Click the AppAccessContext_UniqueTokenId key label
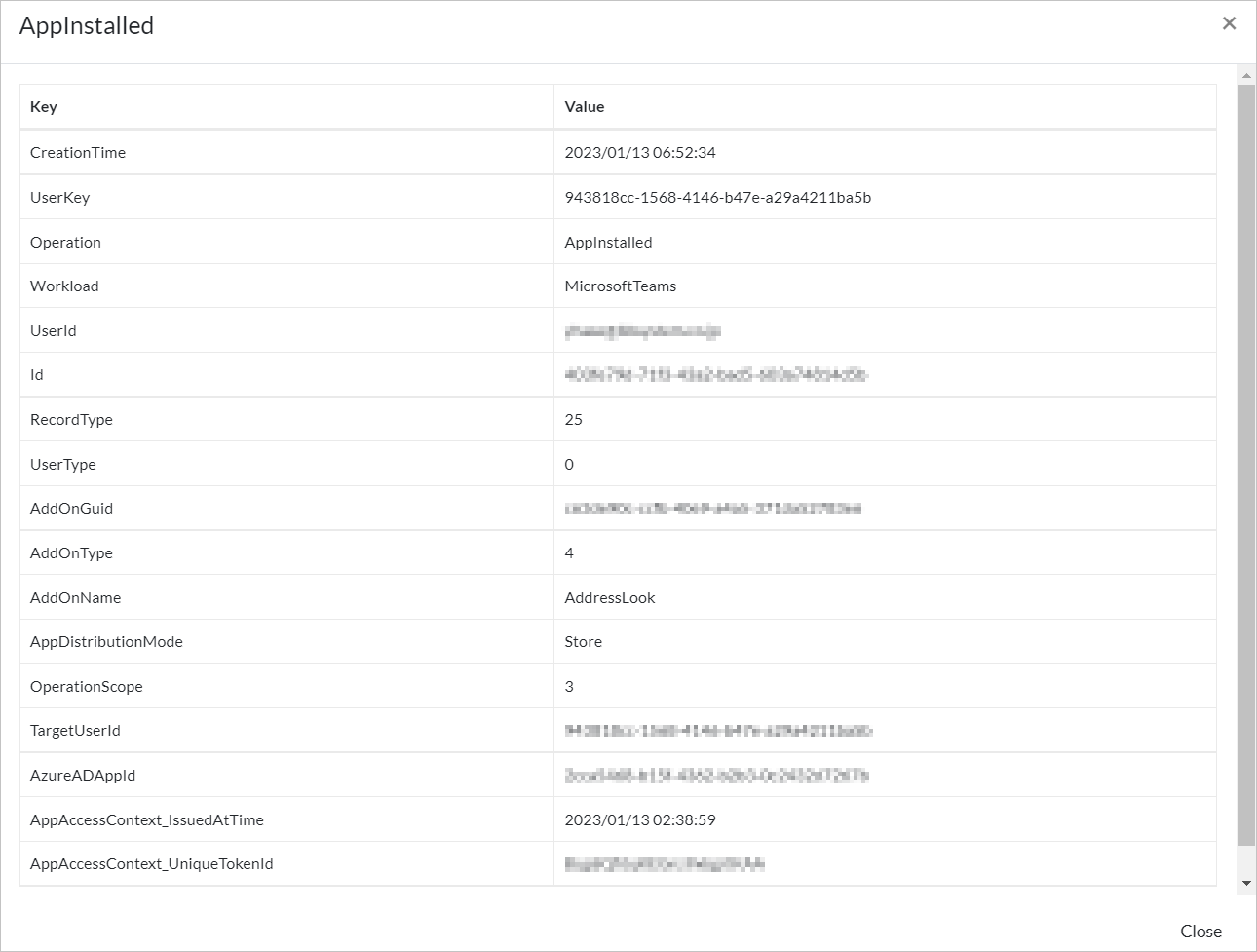 [151, 864]
